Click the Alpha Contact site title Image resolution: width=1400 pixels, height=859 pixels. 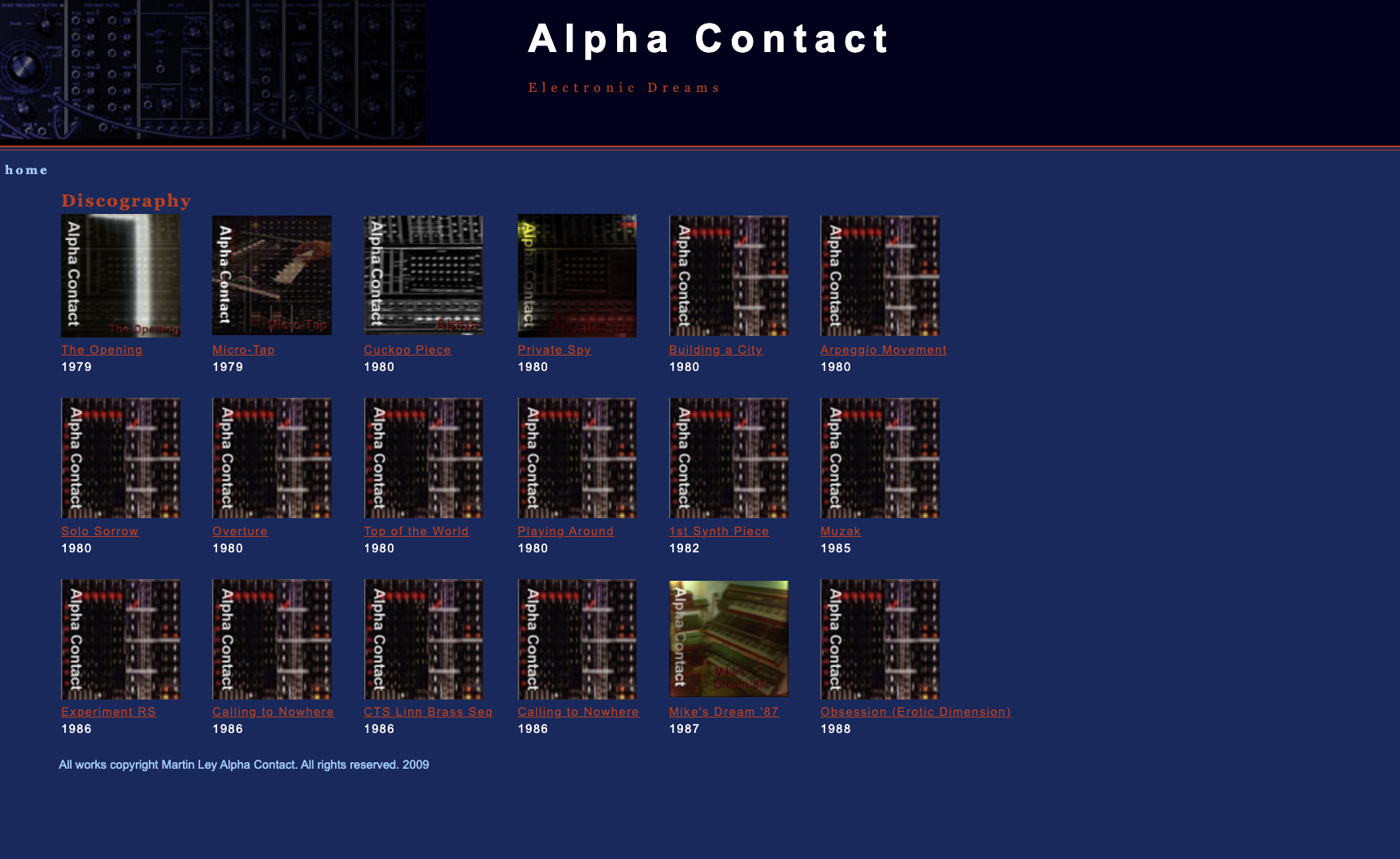[709, 39]
